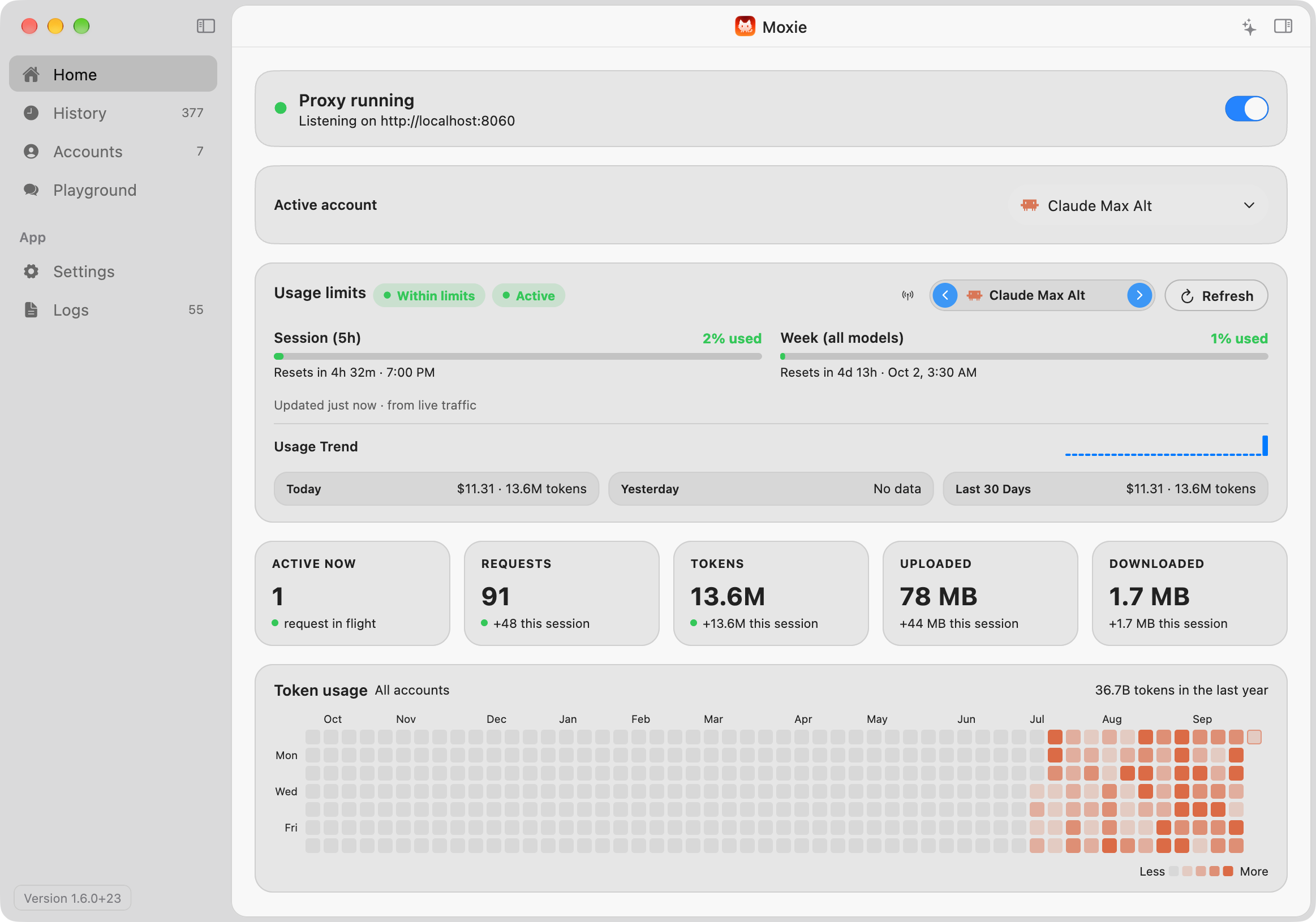Click 'request in flight' text
Viewport: 1316px width, 922px height.
coord(330,623)
